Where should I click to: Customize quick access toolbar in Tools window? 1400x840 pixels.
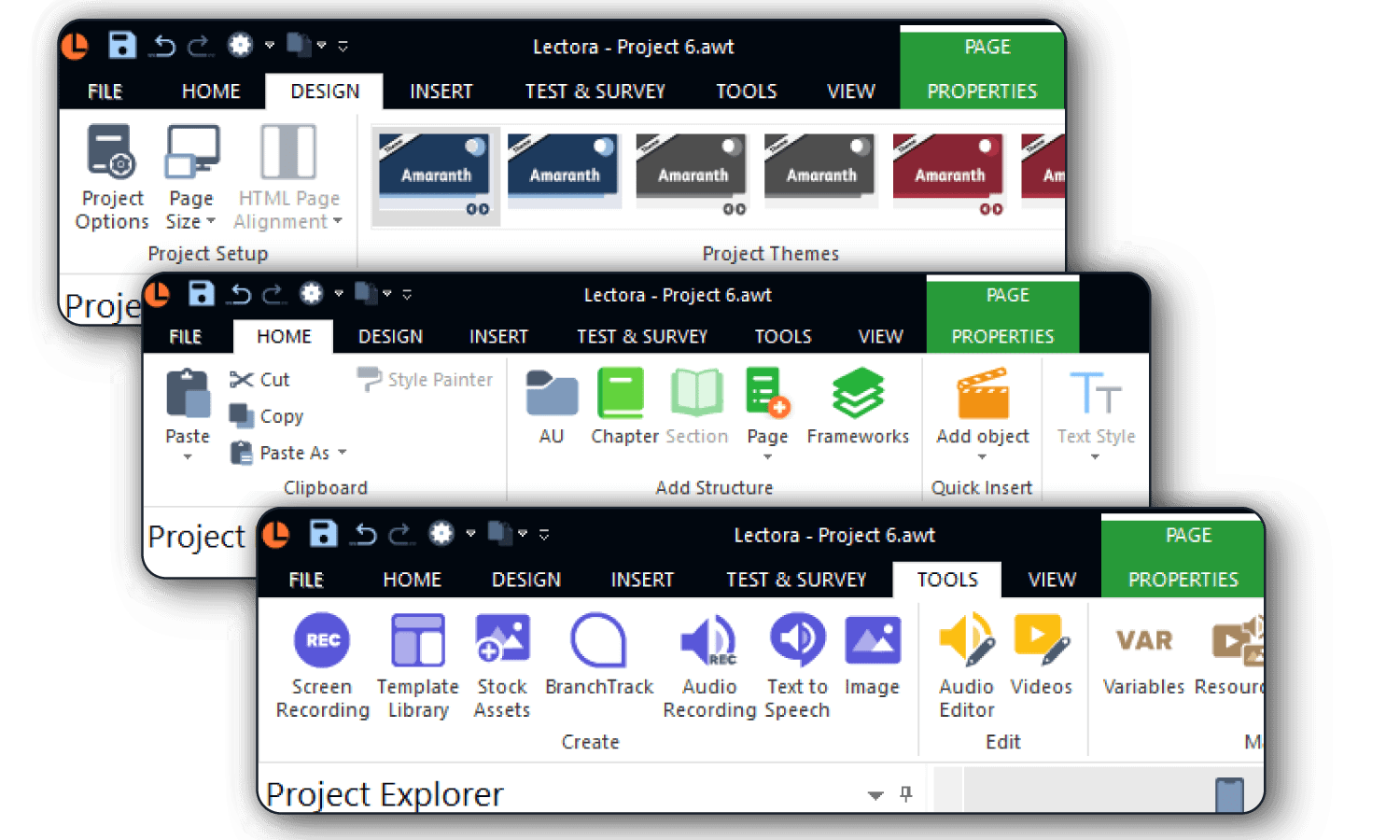click(x=544, y=535)
